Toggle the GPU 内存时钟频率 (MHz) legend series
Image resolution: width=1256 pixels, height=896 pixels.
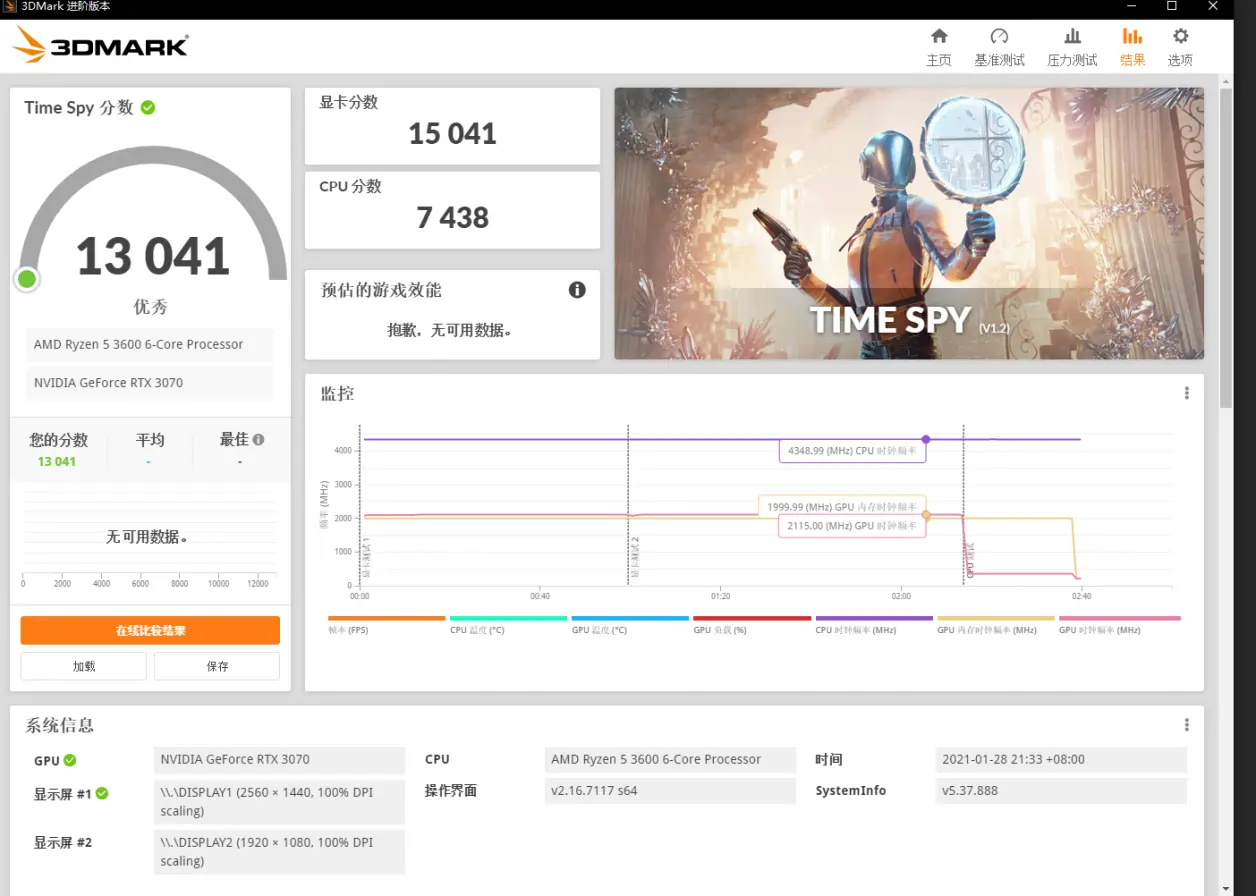tap(996, 624)
